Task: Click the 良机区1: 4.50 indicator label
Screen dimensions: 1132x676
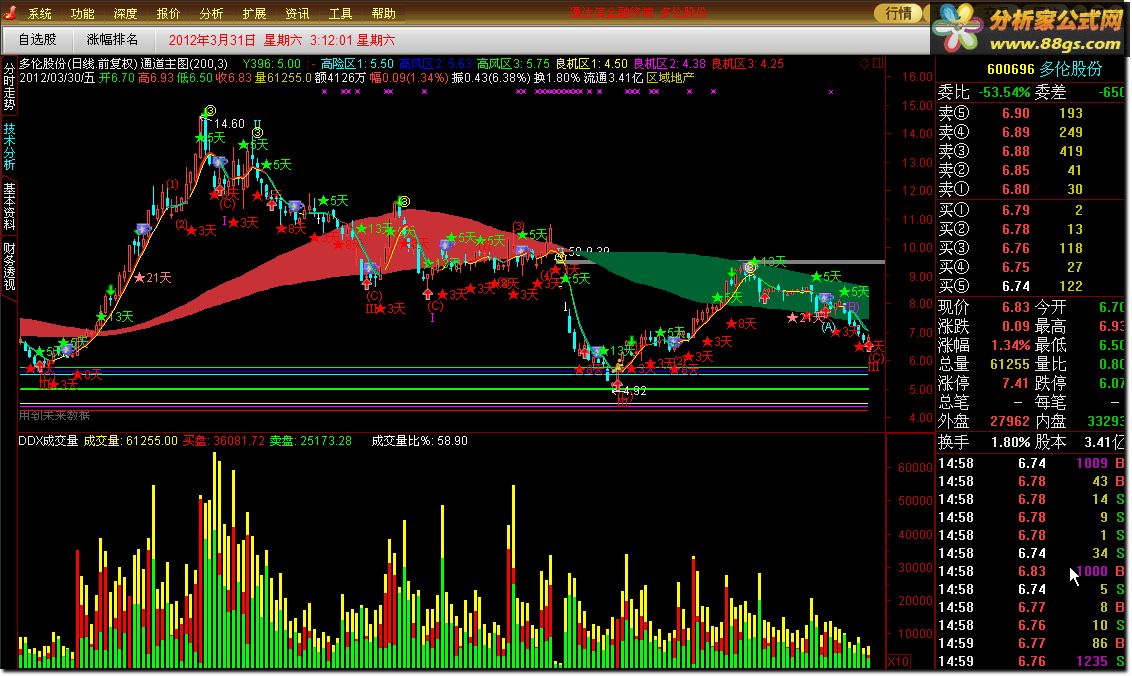Action: click(x=591, y=64)
